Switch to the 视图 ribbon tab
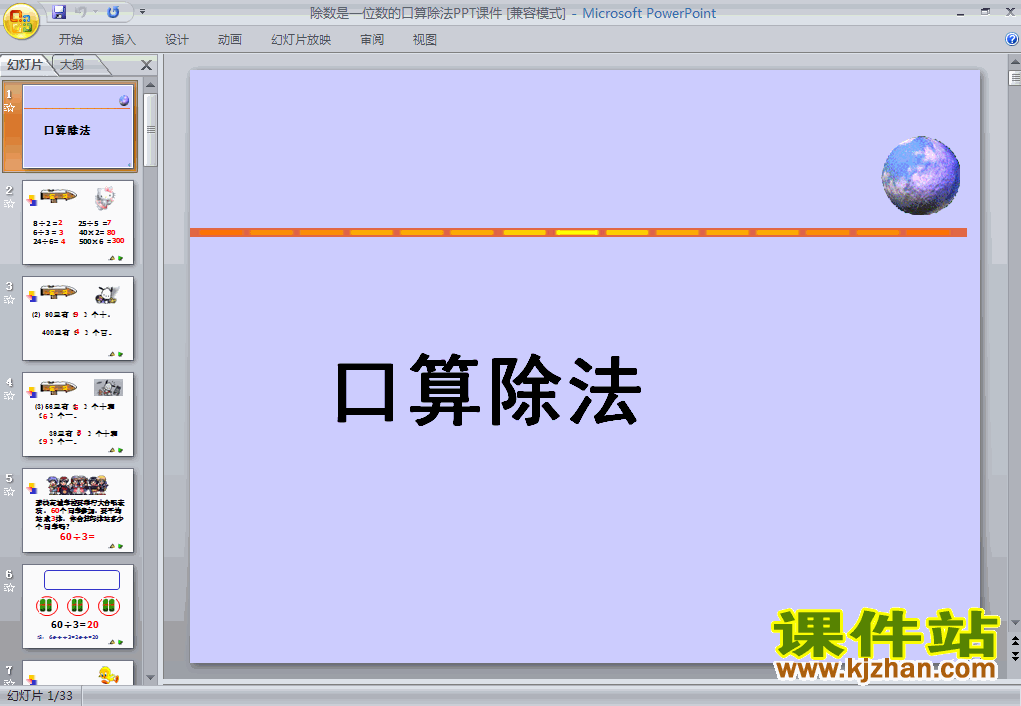 tap(425, 40)
